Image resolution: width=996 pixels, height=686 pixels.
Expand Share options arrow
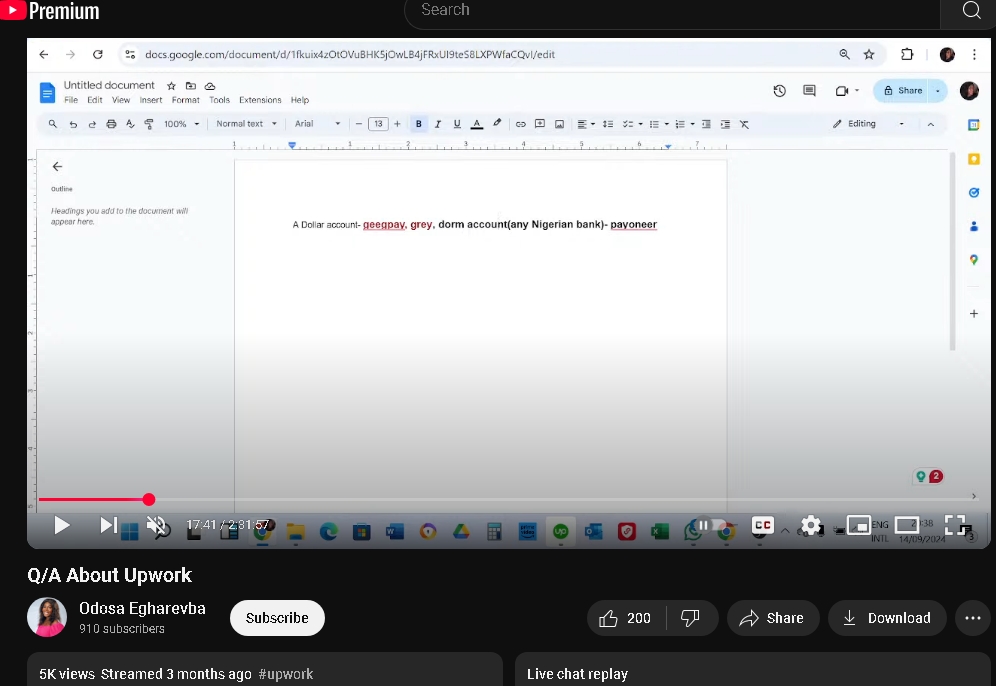[x=938, y=91]
